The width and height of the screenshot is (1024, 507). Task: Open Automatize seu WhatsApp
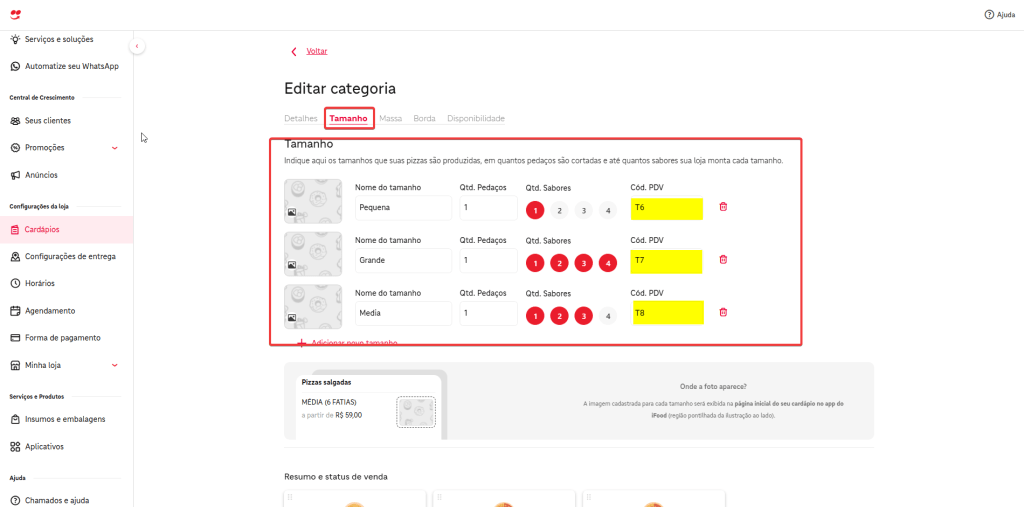pos(71,66)
